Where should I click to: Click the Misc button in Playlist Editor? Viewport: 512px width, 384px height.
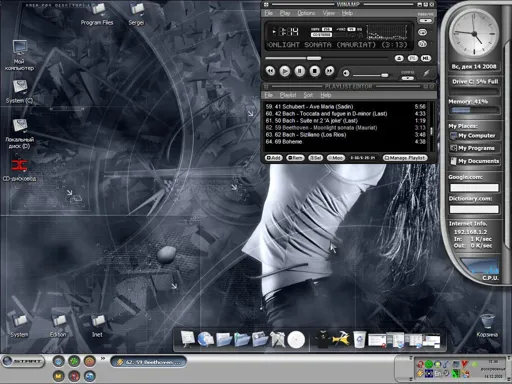[x=336, y=158]
